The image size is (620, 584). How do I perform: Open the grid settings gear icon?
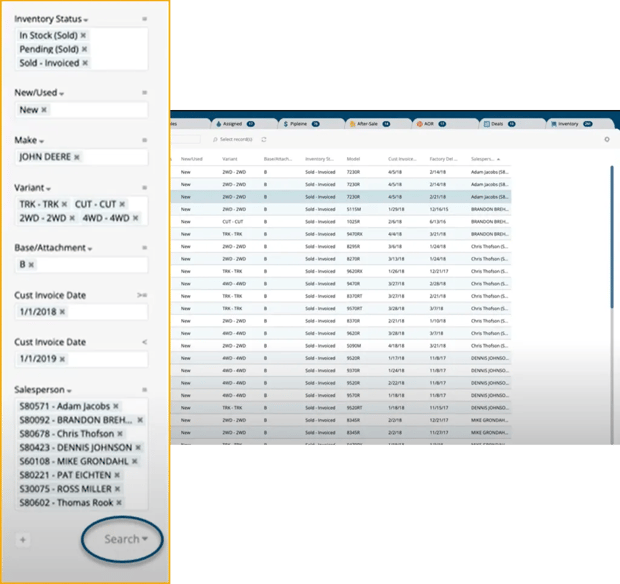606,139
